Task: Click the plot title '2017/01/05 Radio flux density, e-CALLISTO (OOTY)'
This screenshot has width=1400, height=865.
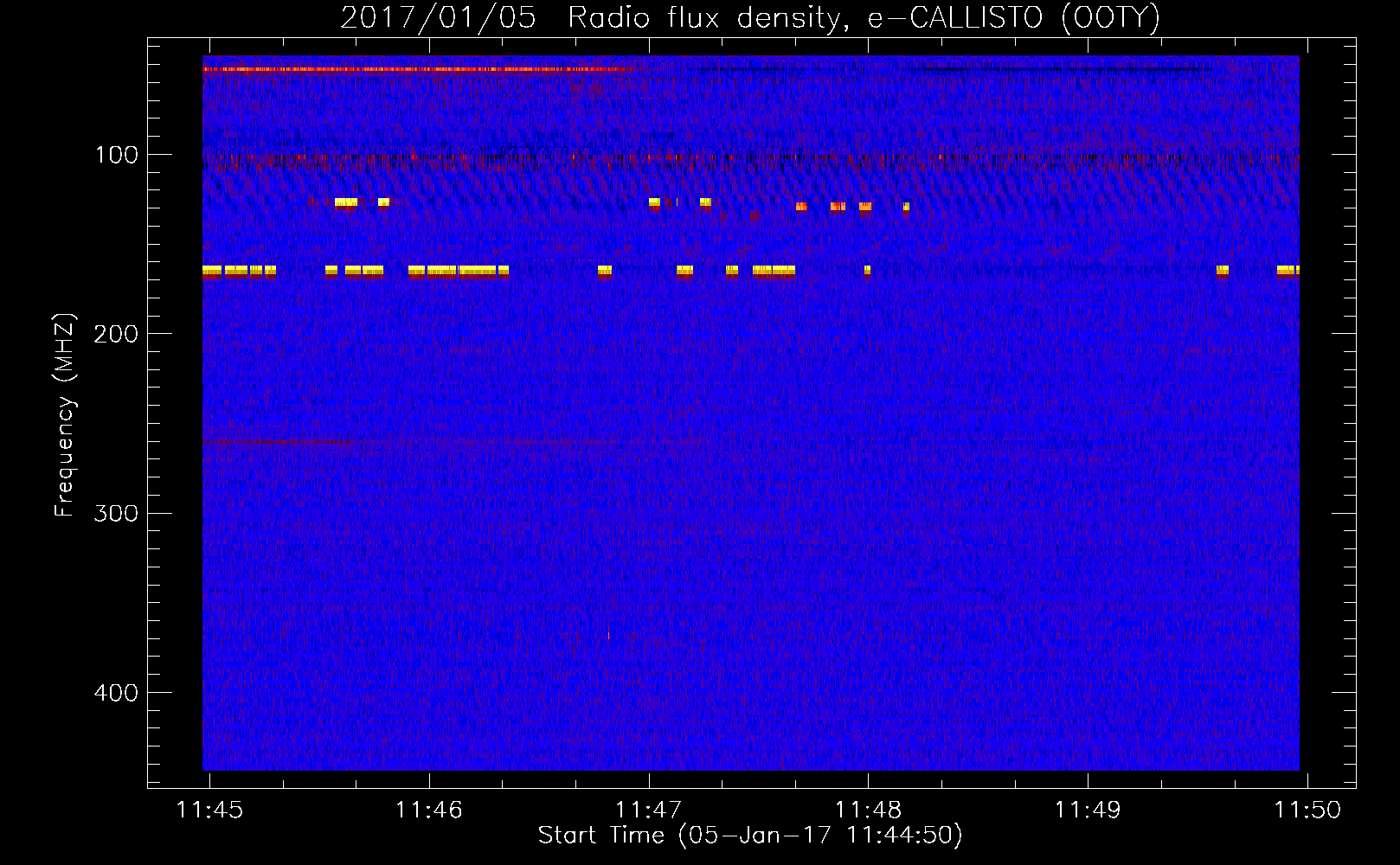Action: click(x=750, y=17)
